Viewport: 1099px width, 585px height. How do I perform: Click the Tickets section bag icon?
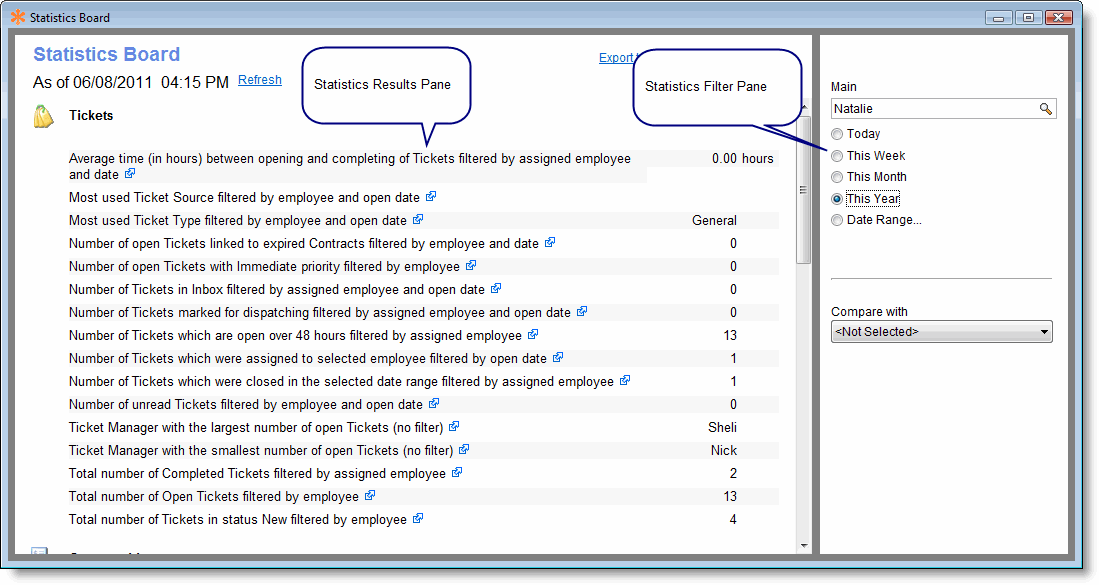(x=43, y=117)
